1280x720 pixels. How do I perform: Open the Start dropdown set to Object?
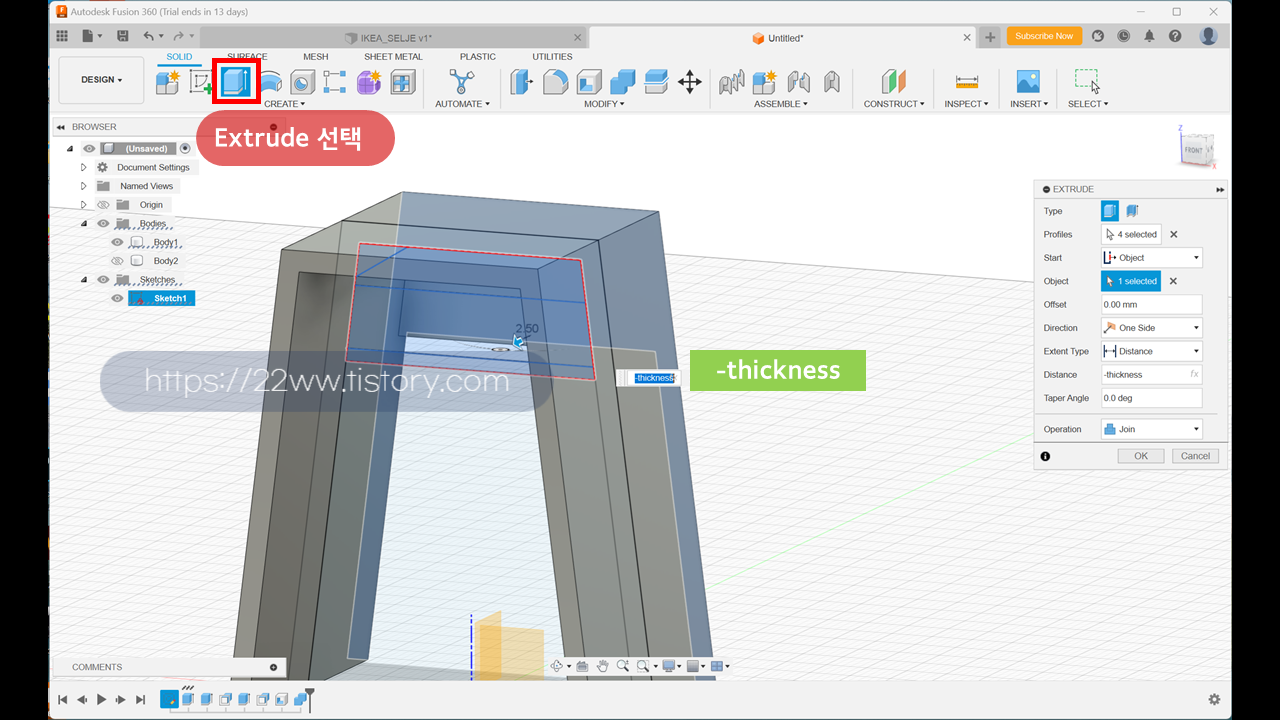coord(1152,258)
